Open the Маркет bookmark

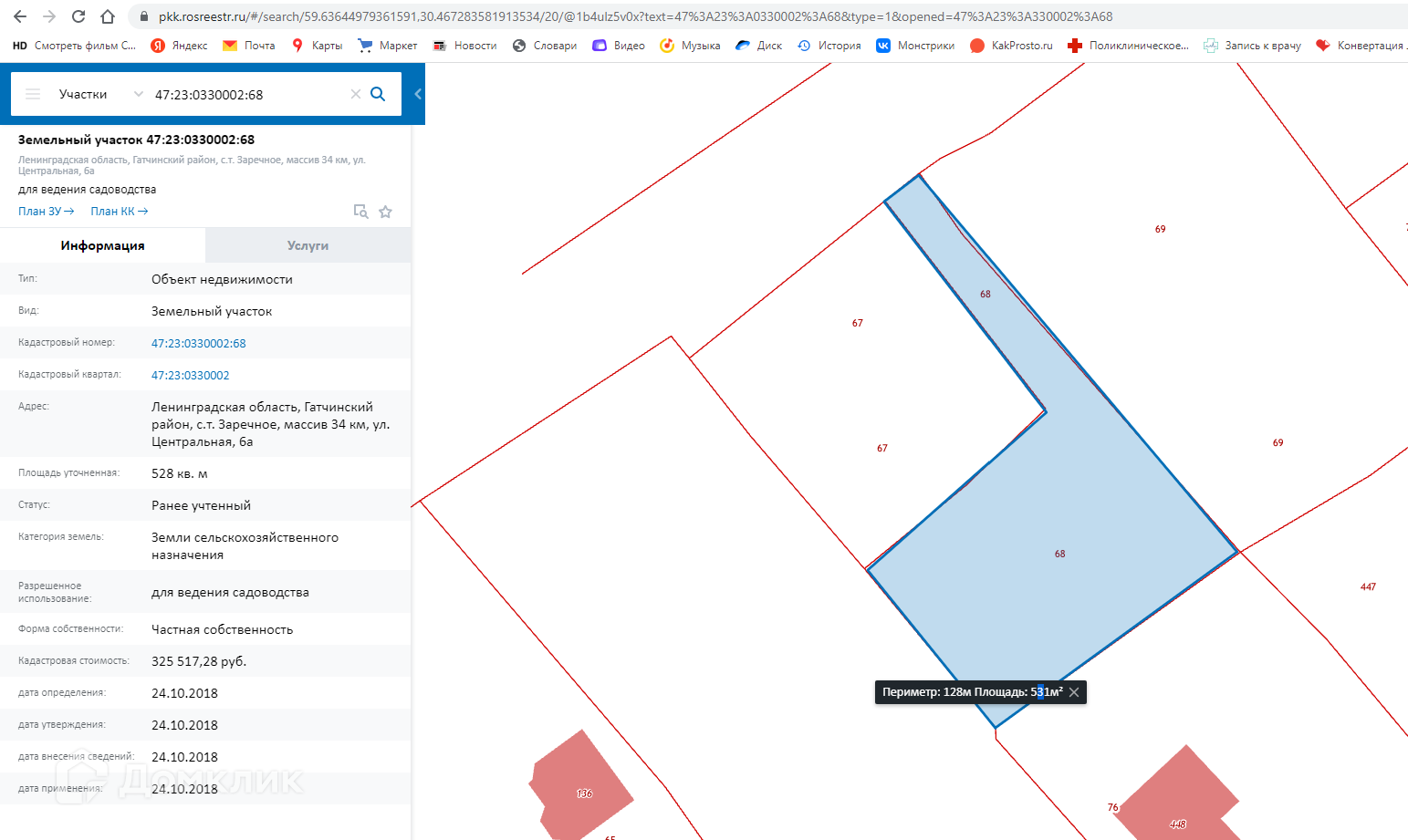388,45
